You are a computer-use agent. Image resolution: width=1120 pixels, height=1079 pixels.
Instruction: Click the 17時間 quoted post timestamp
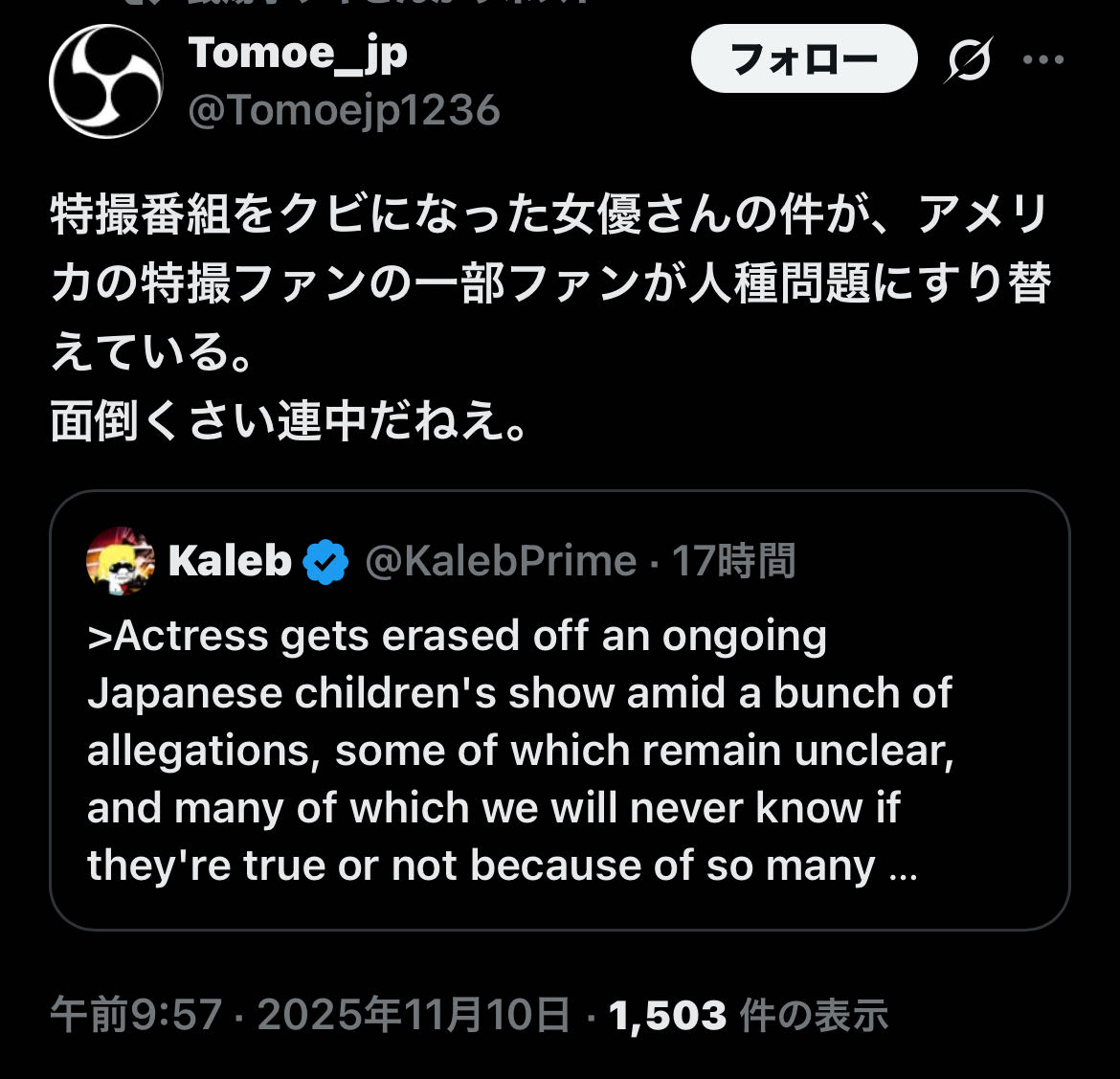tap(733, 561)
